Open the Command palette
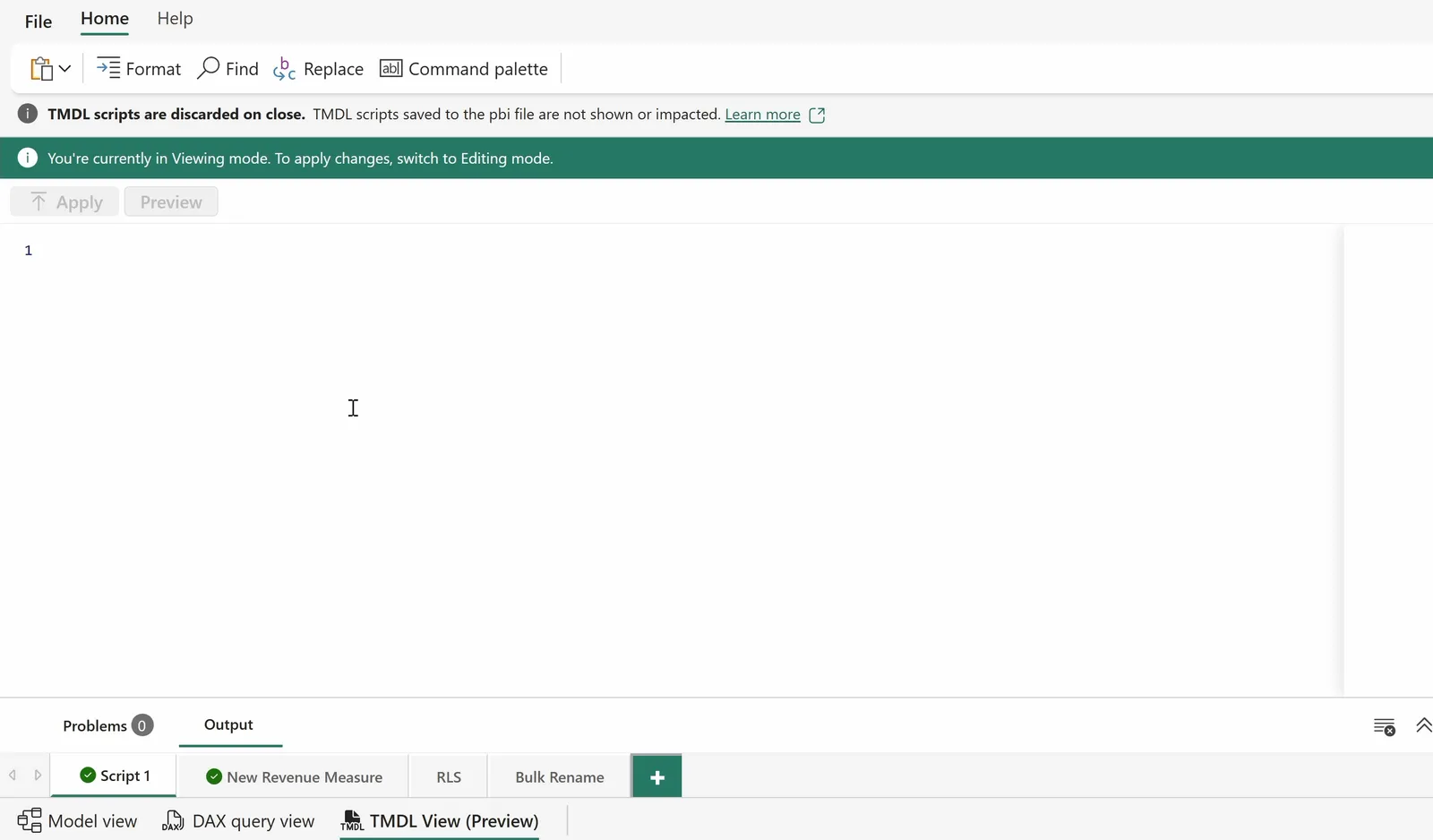The height and width of the screenshot is (840, 1433). (464, 69)
